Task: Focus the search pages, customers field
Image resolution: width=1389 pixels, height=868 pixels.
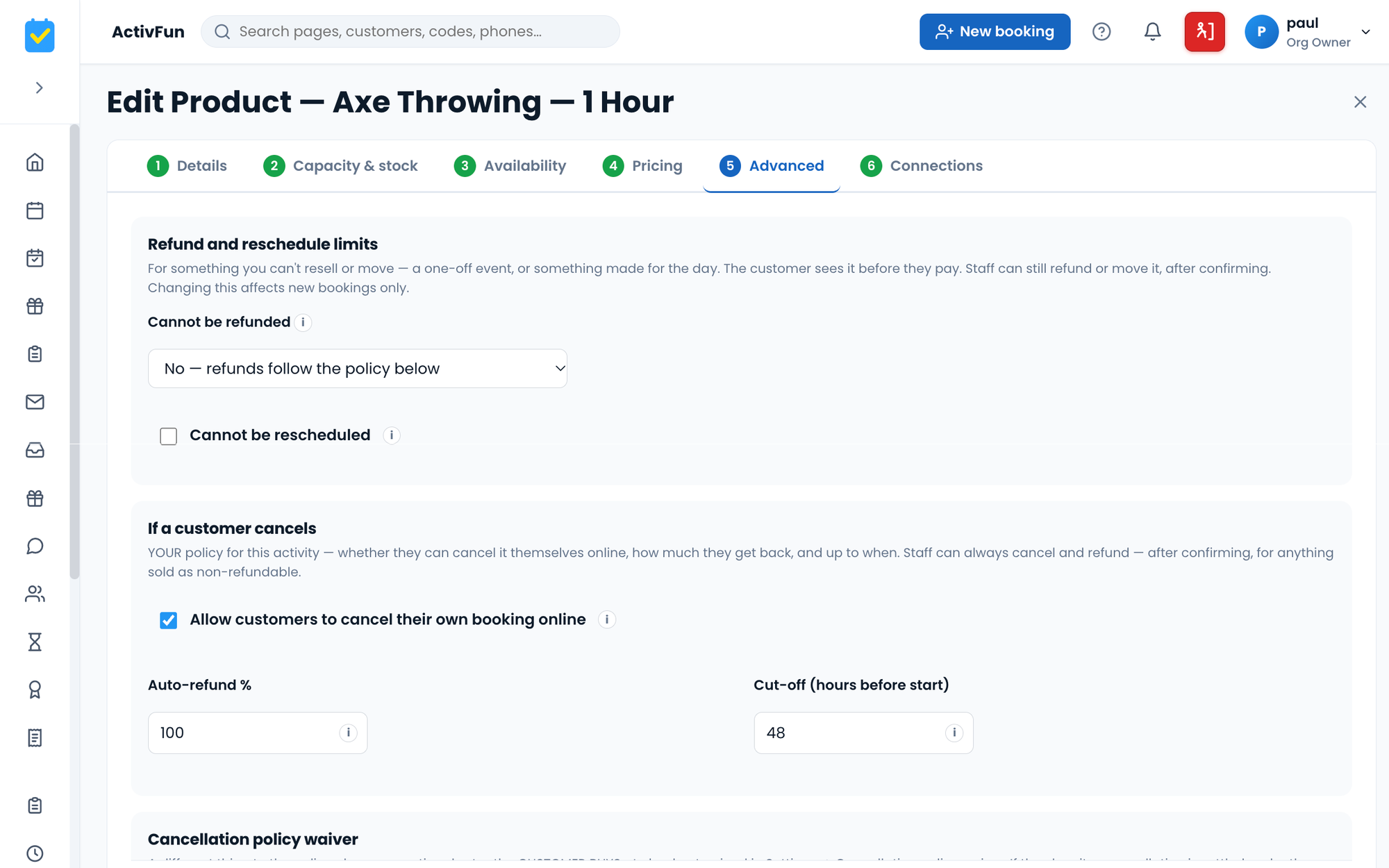Action: tap(410, 32)
